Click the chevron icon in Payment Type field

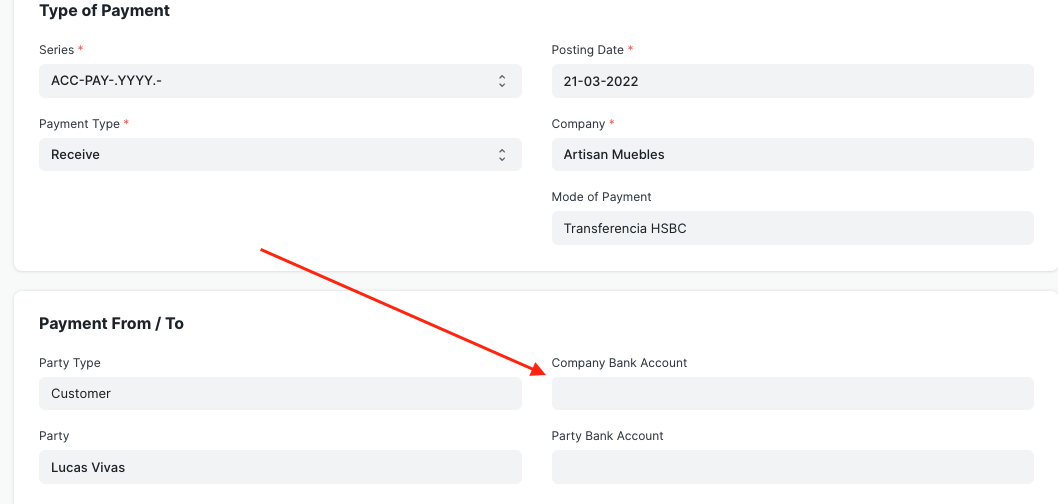pos(502,155)
